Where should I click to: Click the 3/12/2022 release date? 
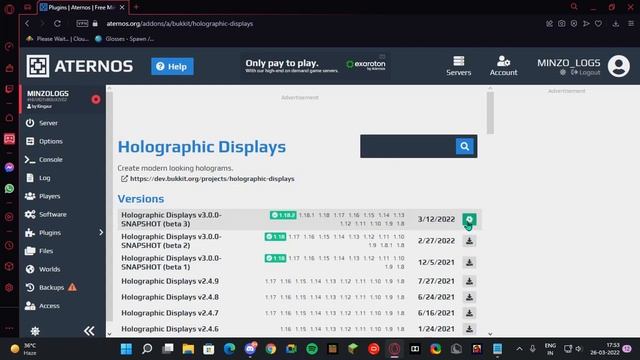click(436, 219)
